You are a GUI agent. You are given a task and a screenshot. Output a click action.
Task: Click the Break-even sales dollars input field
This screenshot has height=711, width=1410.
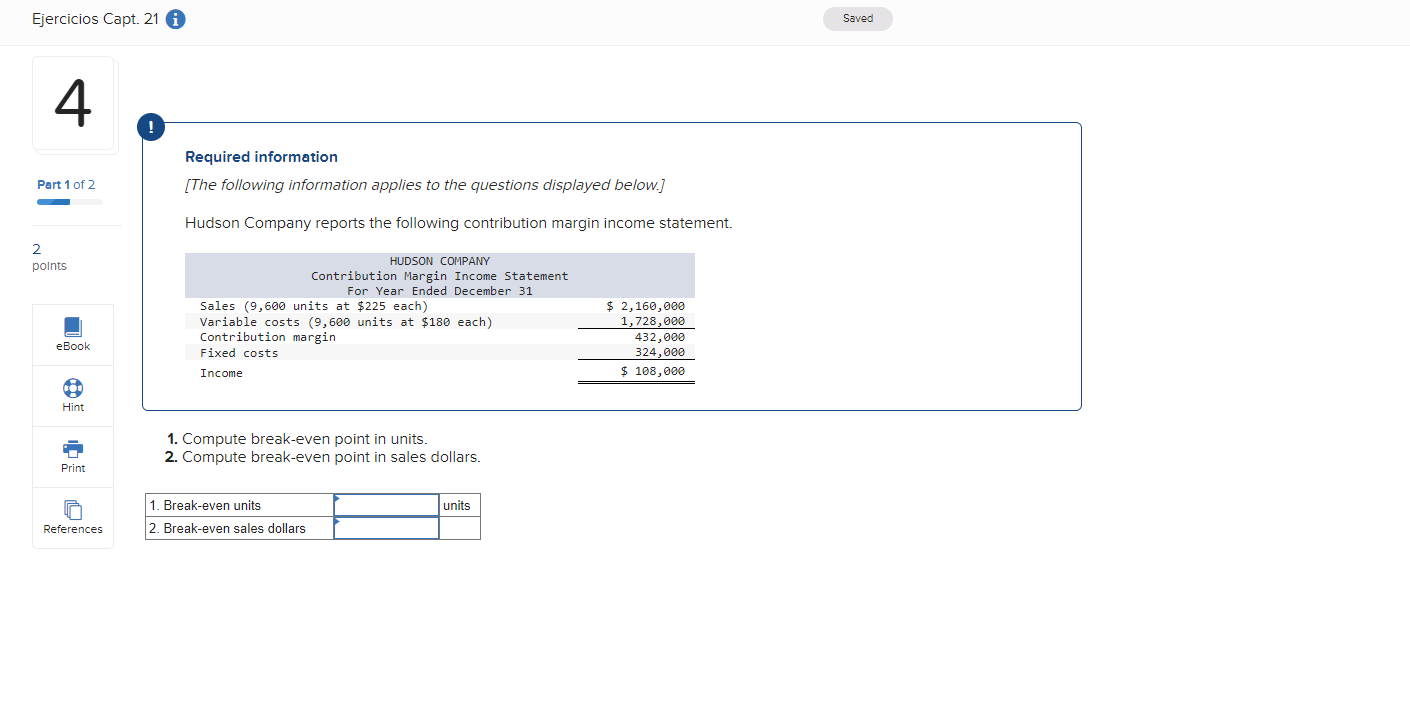(386, 528)
